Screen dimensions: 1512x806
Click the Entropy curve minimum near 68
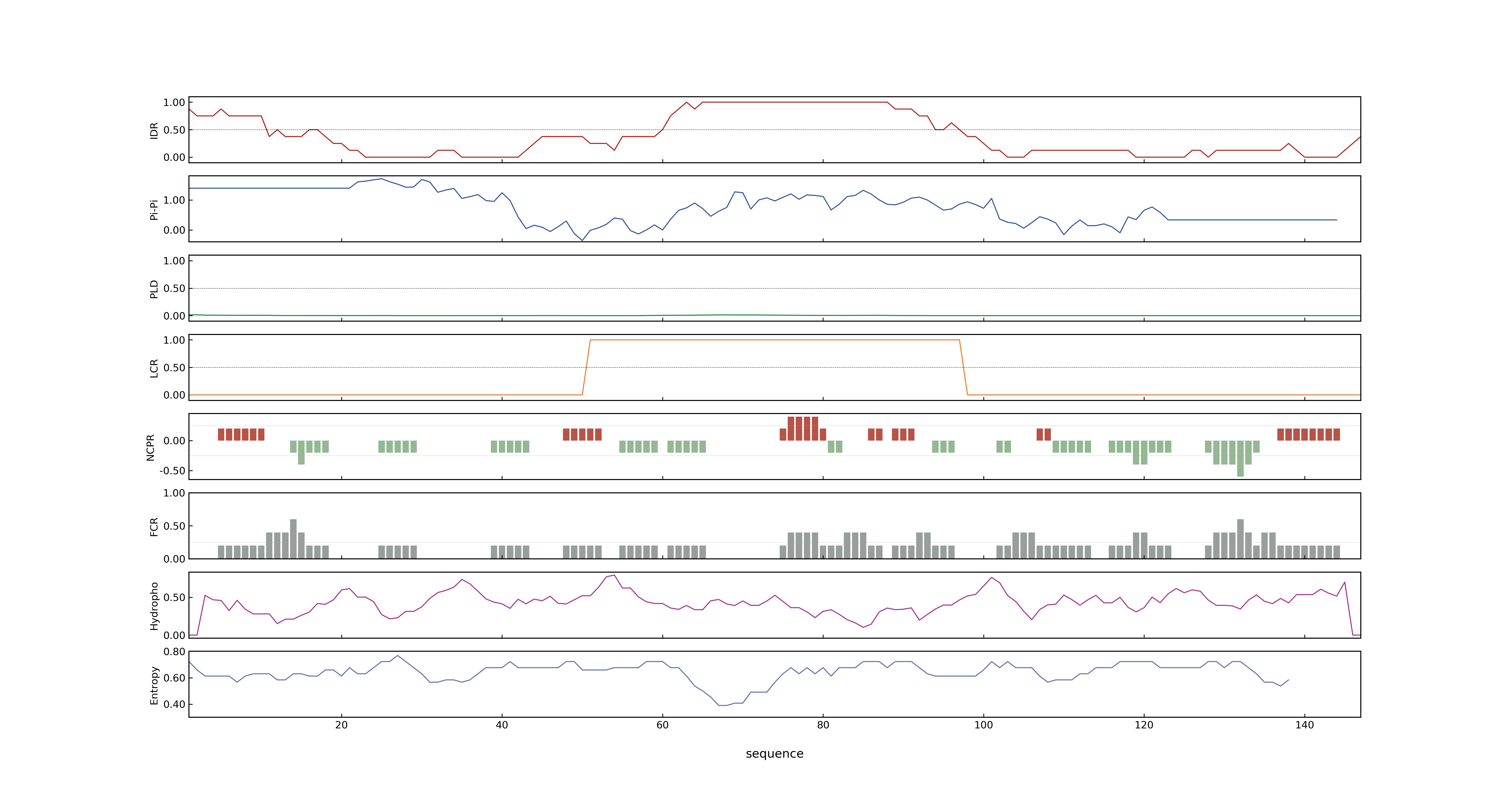723,705
